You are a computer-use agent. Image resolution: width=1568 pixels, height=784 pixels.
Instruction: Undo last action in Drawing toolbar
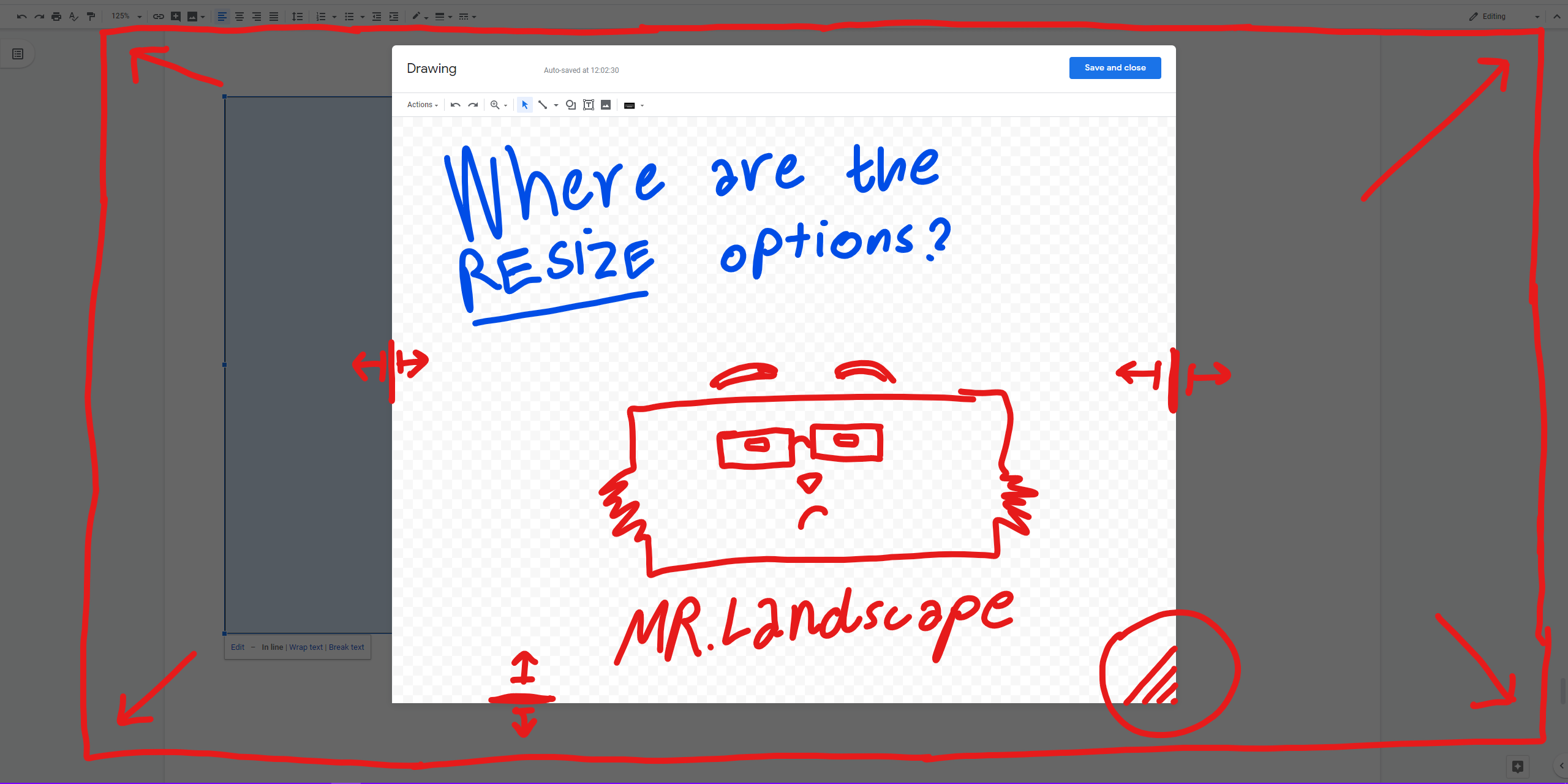click(455, 105)
